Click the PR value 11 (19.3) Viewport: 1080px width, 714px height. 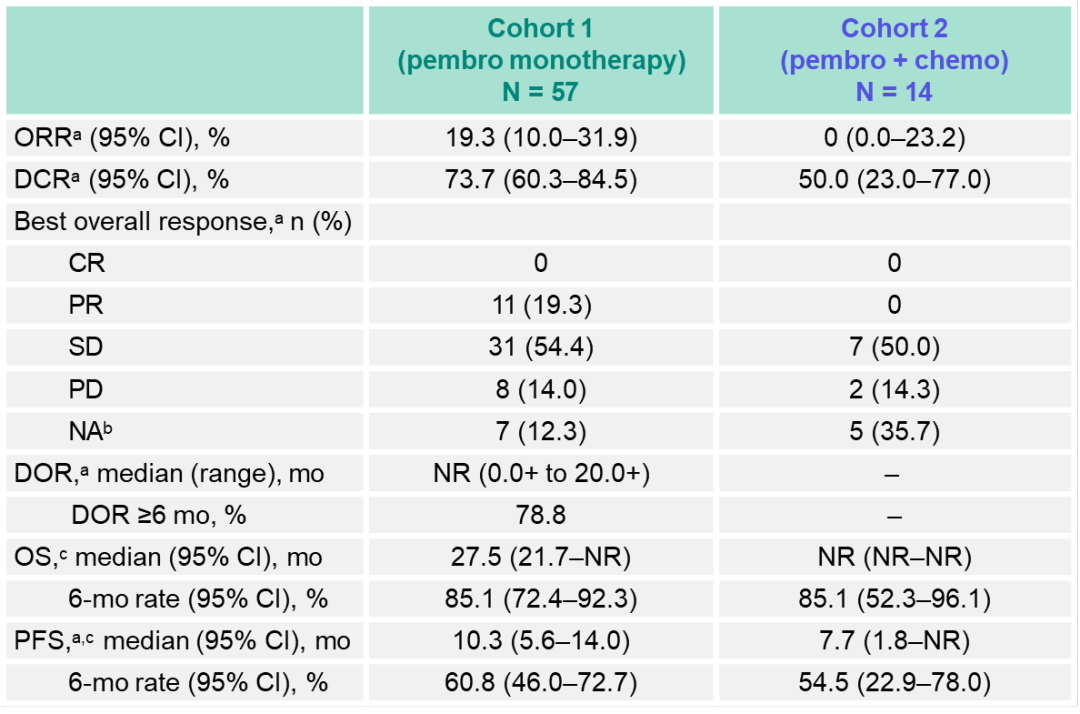coord(541,305)
